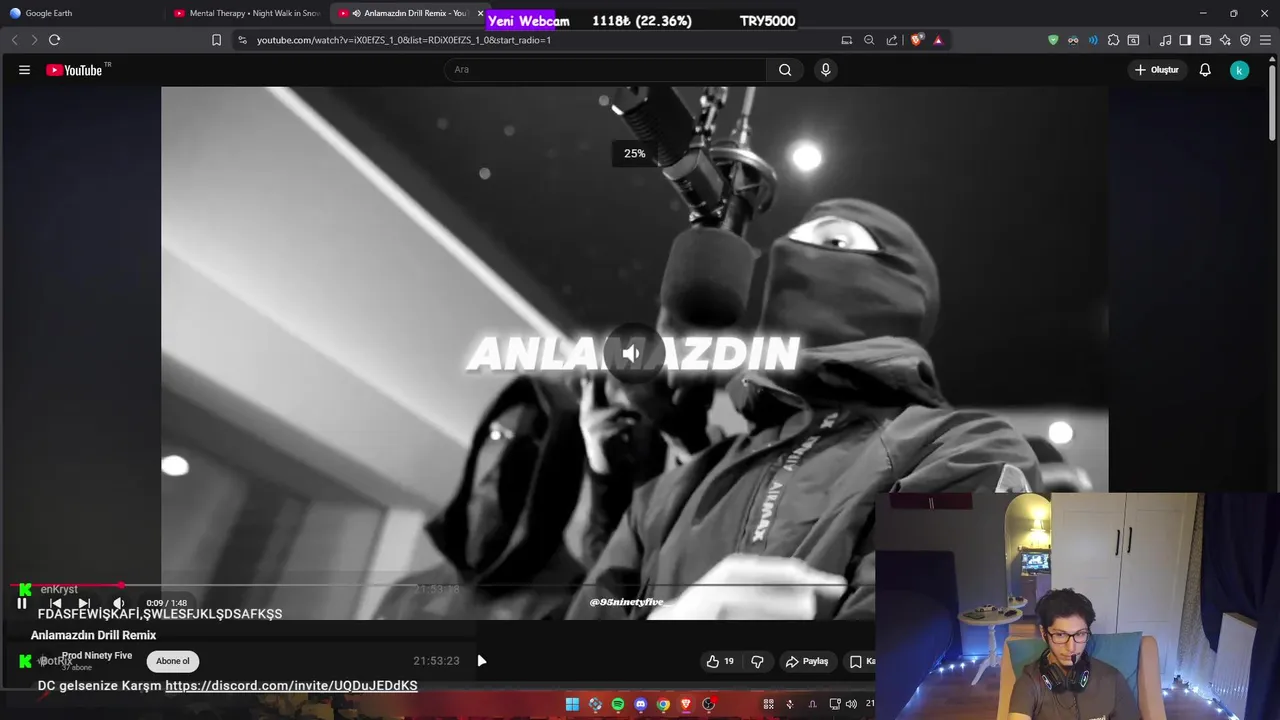Open the music note playlist icon
Image resolution: width=1280 pixels, height=720 pixels.
1165,40
